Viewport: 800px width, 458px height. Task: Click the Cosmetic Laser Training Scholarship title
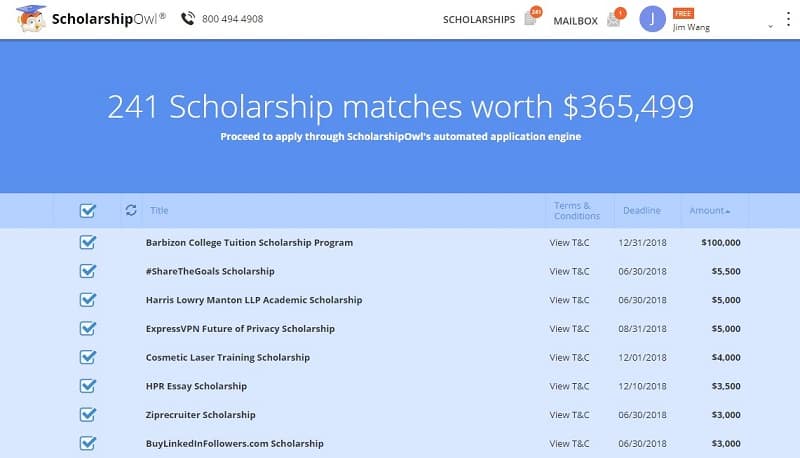(228, 357)
